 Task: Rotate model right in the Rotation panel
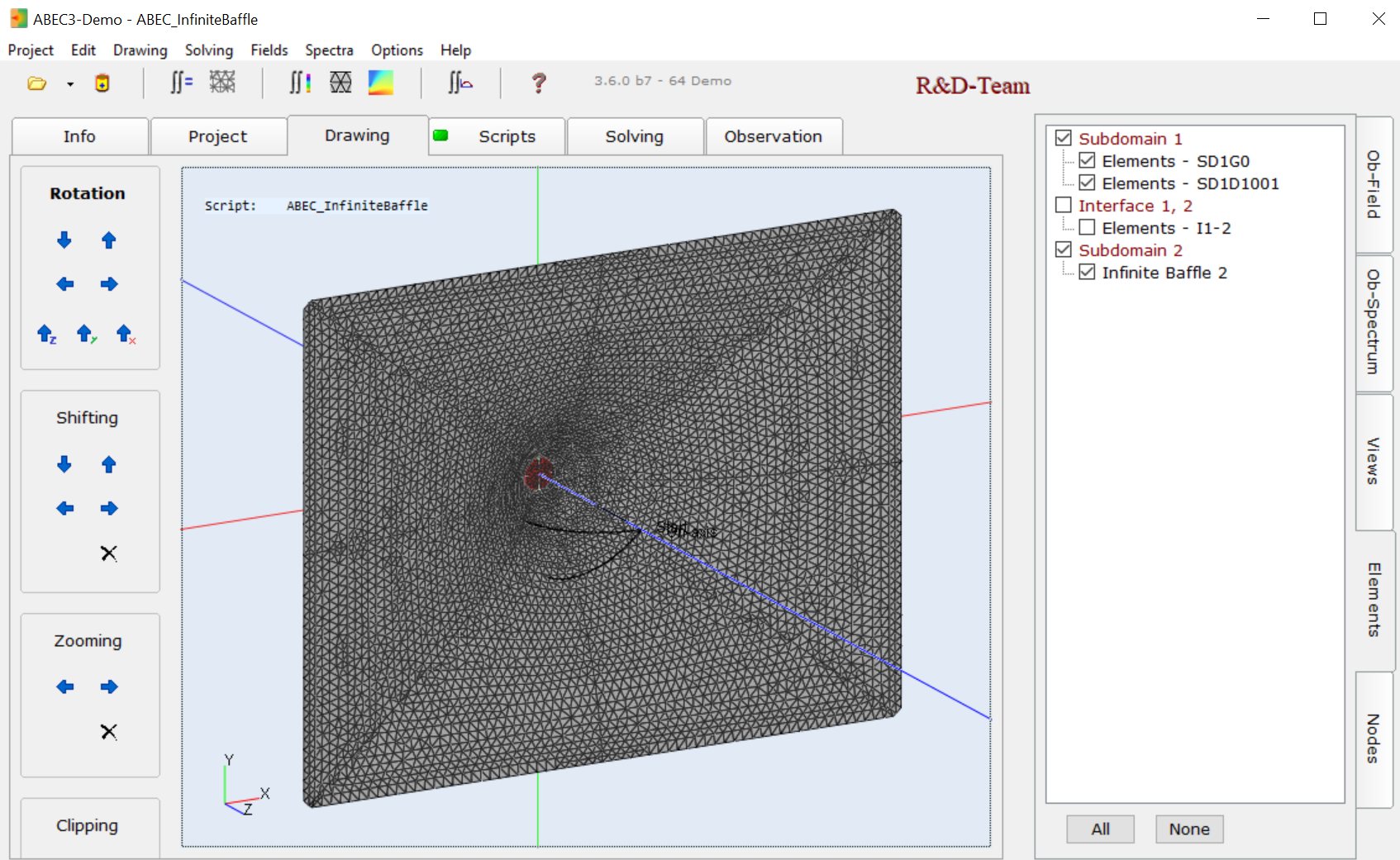pyautogui.click(x=109, y=284)
